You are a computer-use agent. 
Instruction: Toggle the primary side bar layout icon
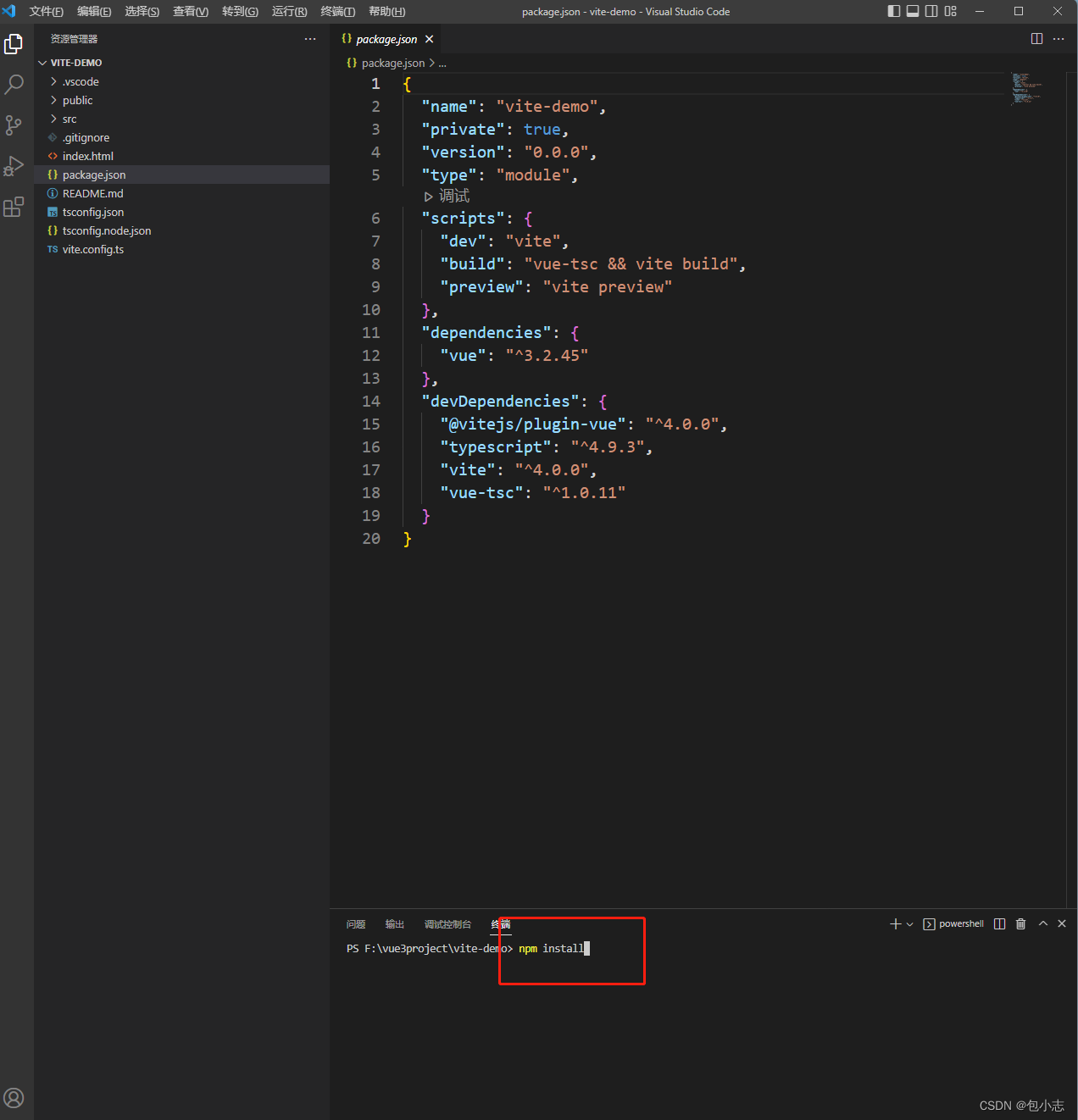(x=894, y=11)
